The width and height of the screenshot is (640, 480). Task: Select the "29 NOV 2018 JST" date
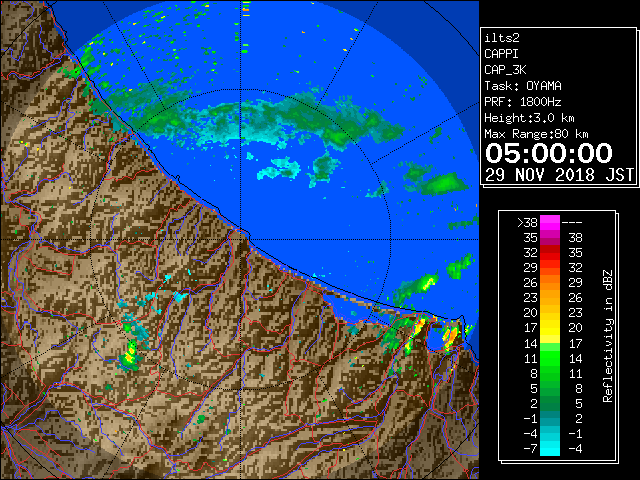tap(559, 175)
